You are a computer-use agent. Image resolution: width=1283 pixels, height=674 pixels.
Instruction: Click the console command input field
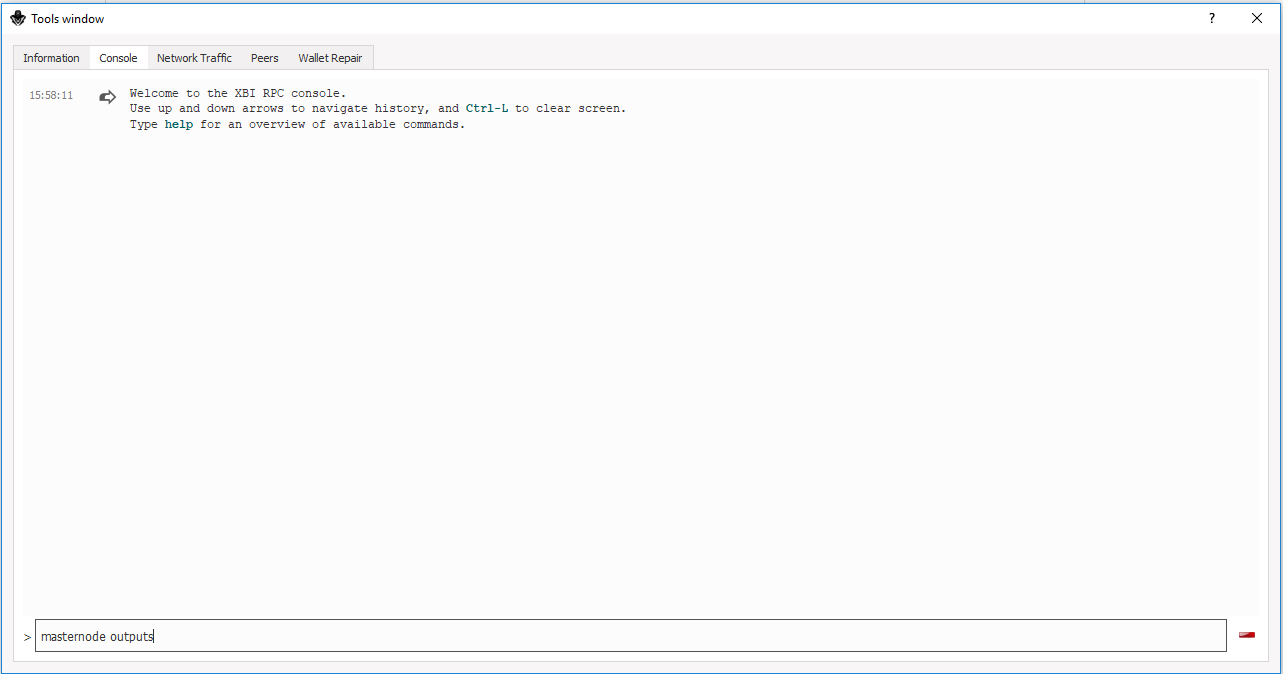click(x=630, y=636)
